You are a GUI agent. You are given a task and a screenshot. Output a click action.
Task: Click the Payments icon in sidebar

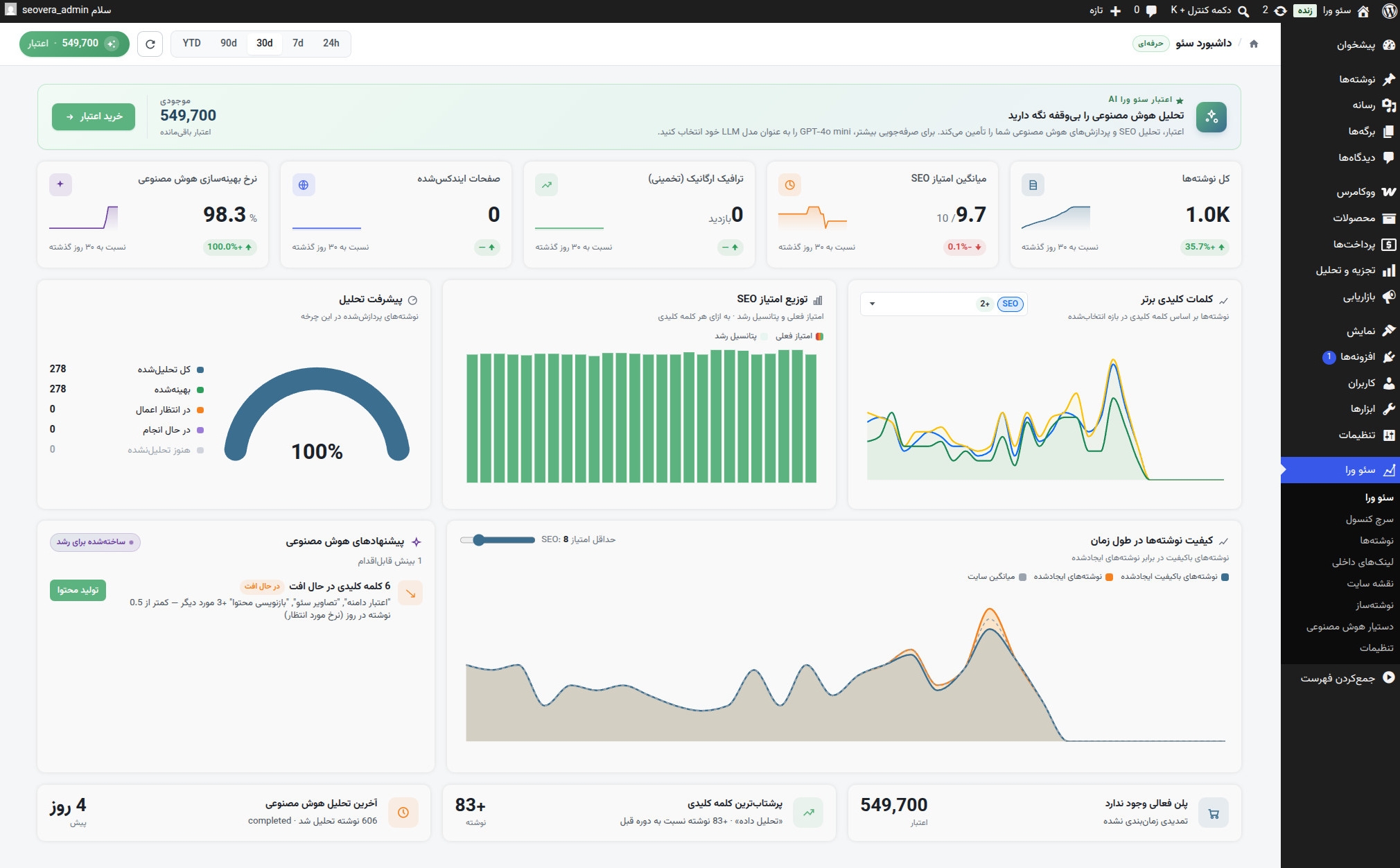[1388, 244]
